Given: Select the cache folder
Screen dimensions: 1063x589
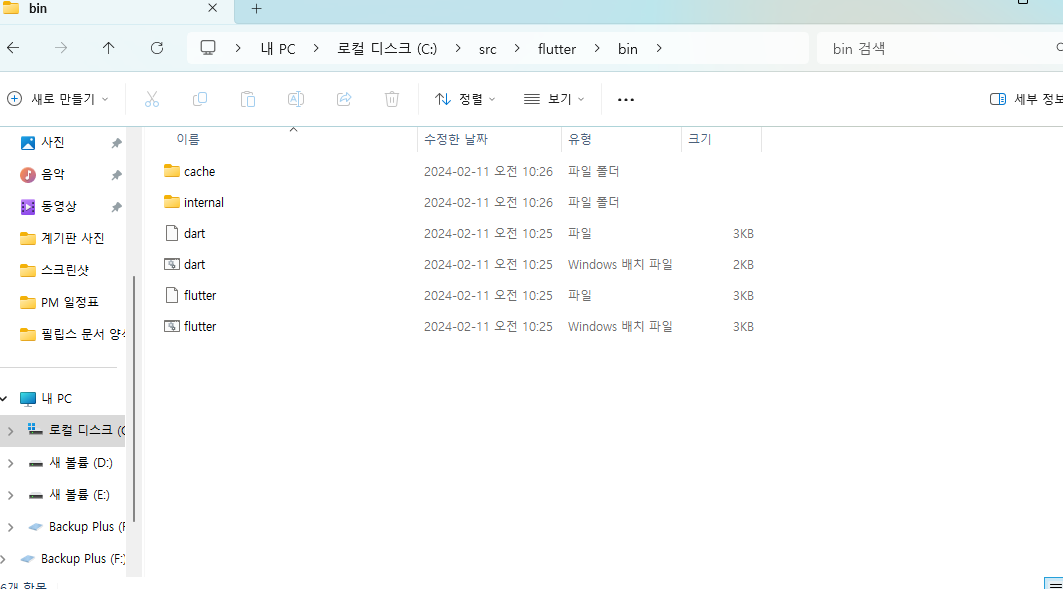Looking at the screenshot, I should pos(199,171).
